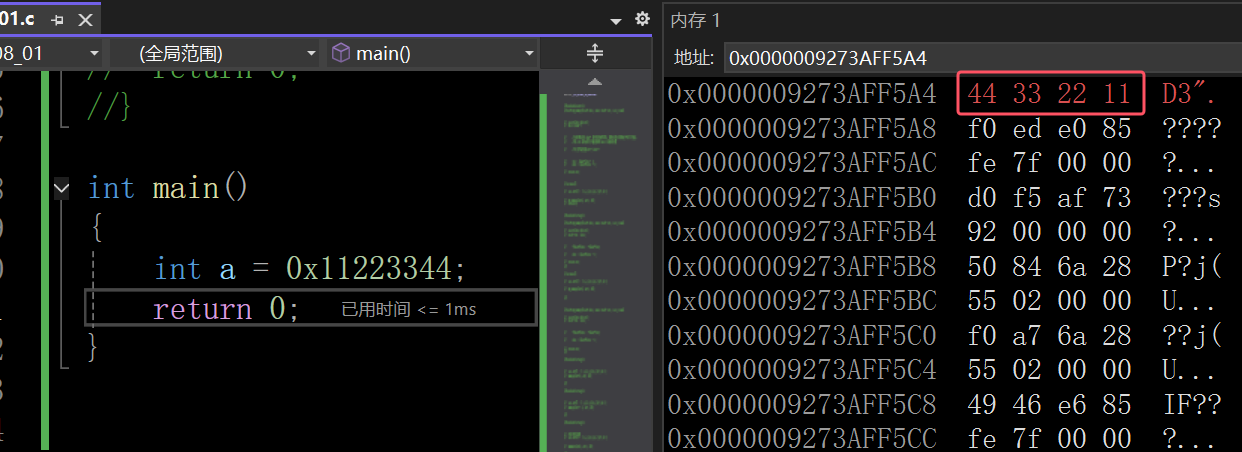Click the hex bytes f0 ed e0 85
Image resolution: width=1242 pixels, height=452 pixels.
pos(1049,129)
